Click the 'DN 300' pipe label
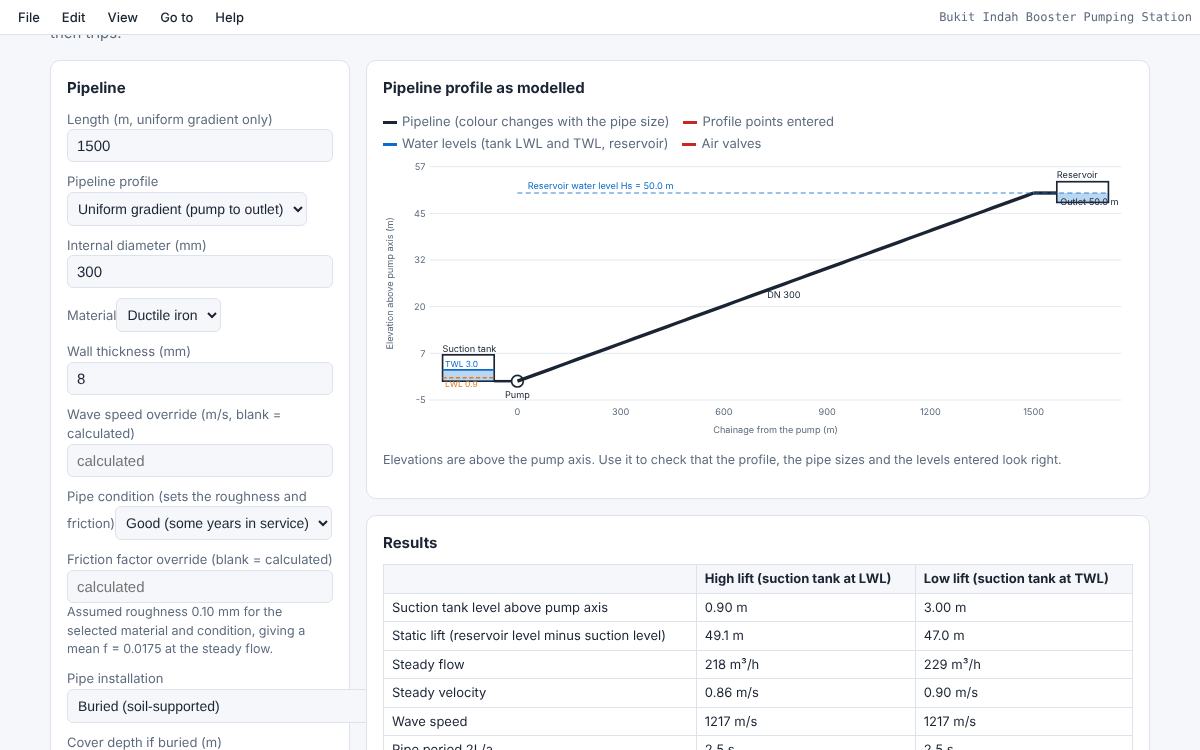The height and width of the screenshot is (750, 1200). 784,295
